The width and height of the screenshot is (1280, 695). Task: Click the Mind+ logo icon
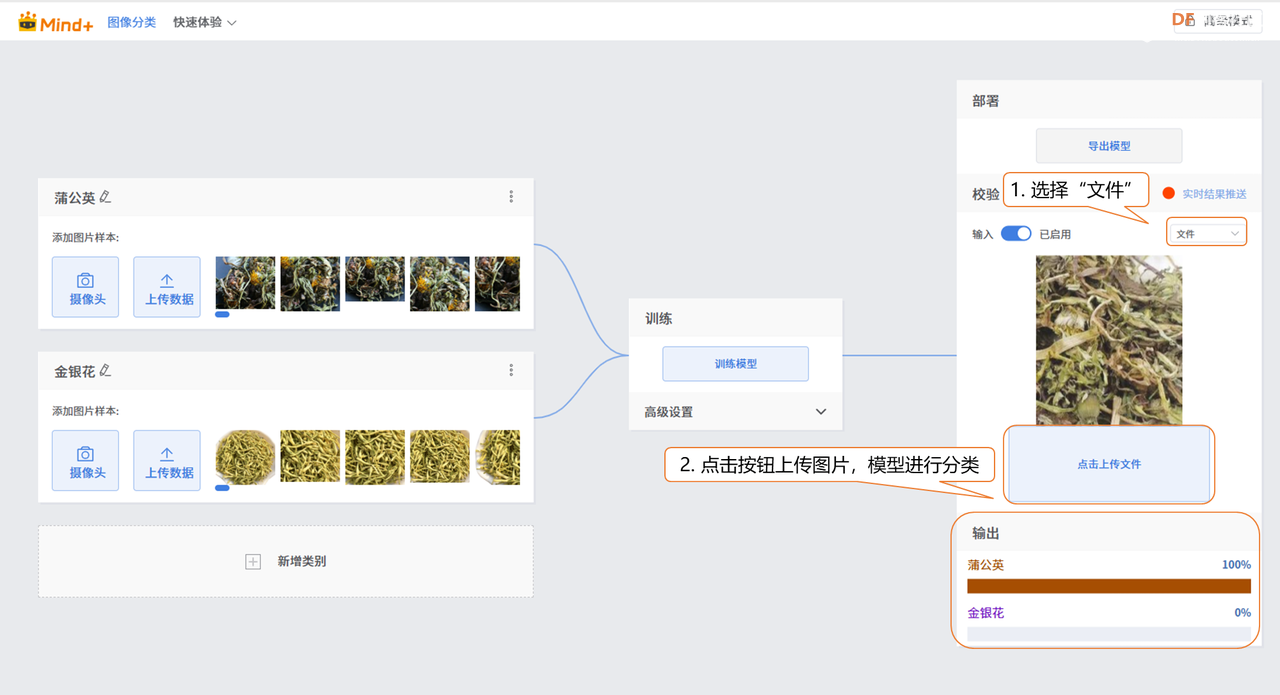tap(28, 22)
